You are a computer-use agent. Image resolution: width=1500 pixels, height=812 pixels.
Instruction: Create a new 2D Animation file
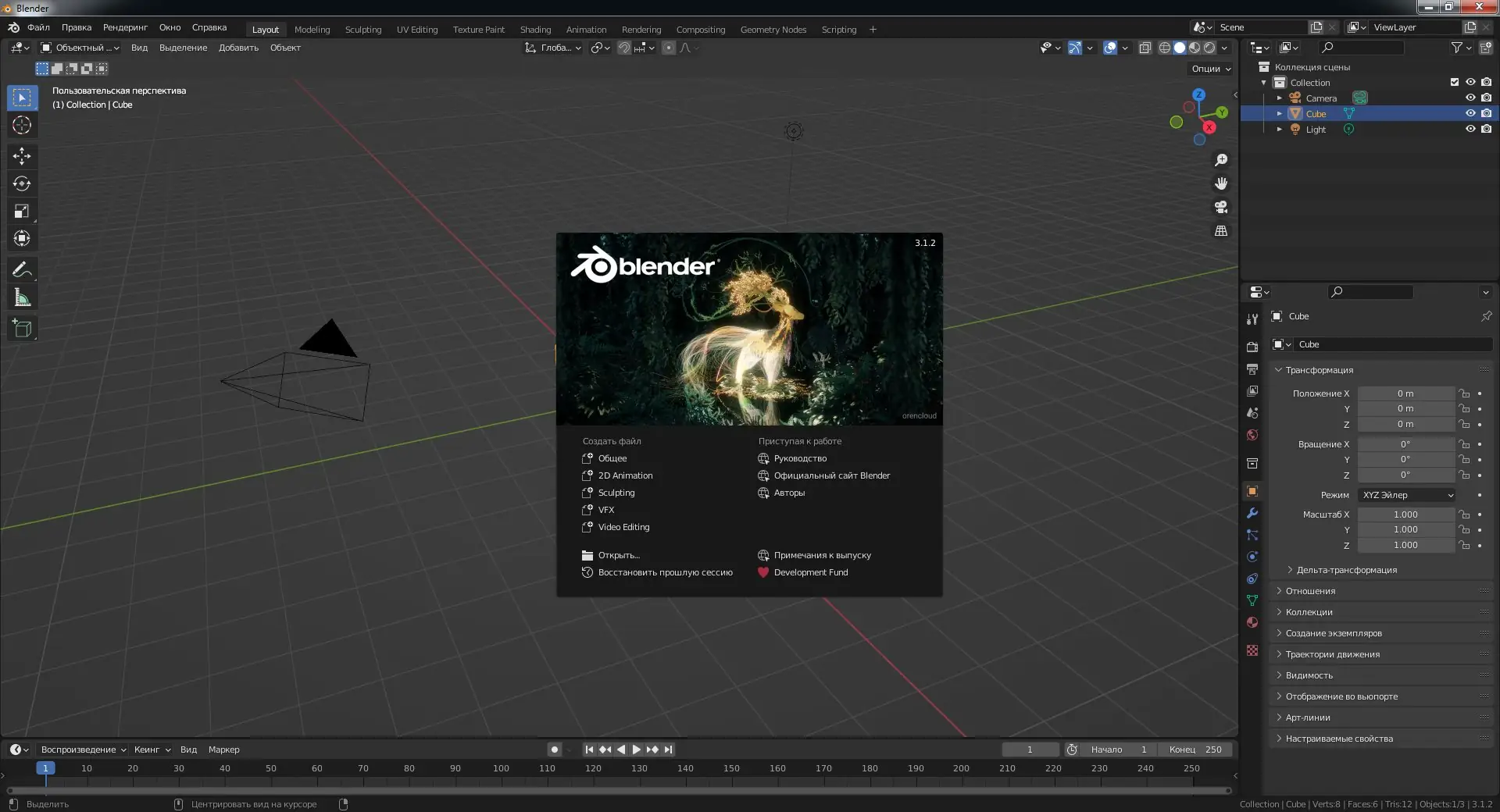(x=625, y=475)
